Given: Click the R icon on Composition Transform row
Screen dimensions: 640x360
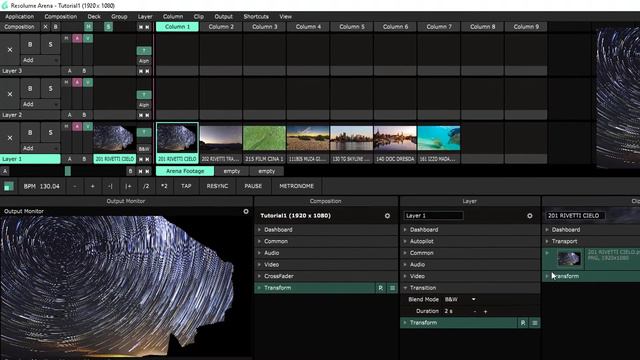Looking at the screenshot, I should 380,288.
